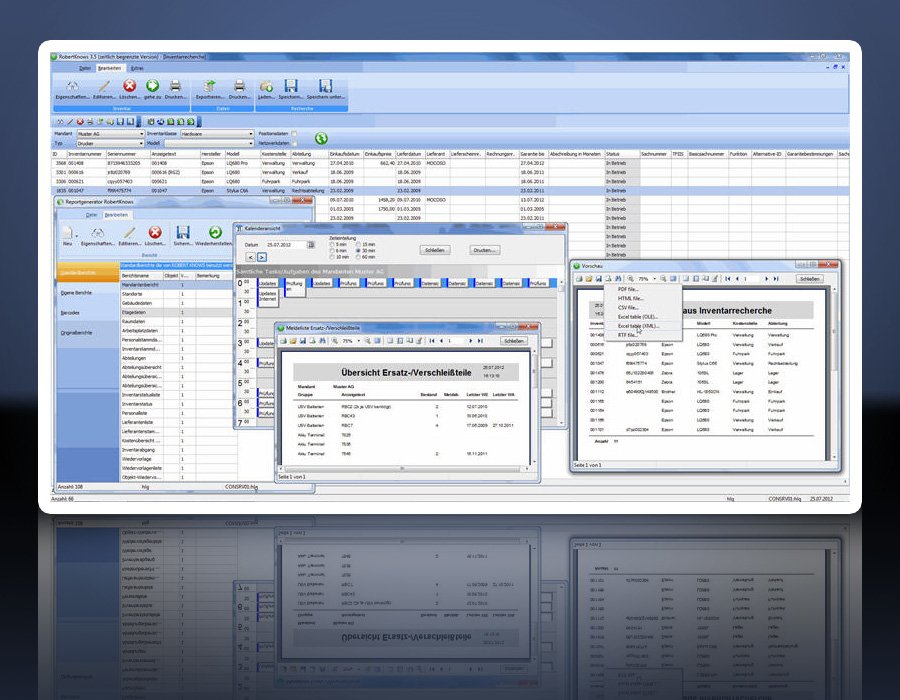Open 75% zoom dropdown in Vorschau toolbar
Screen dimensions: 900x700
[x=654, y=279]
